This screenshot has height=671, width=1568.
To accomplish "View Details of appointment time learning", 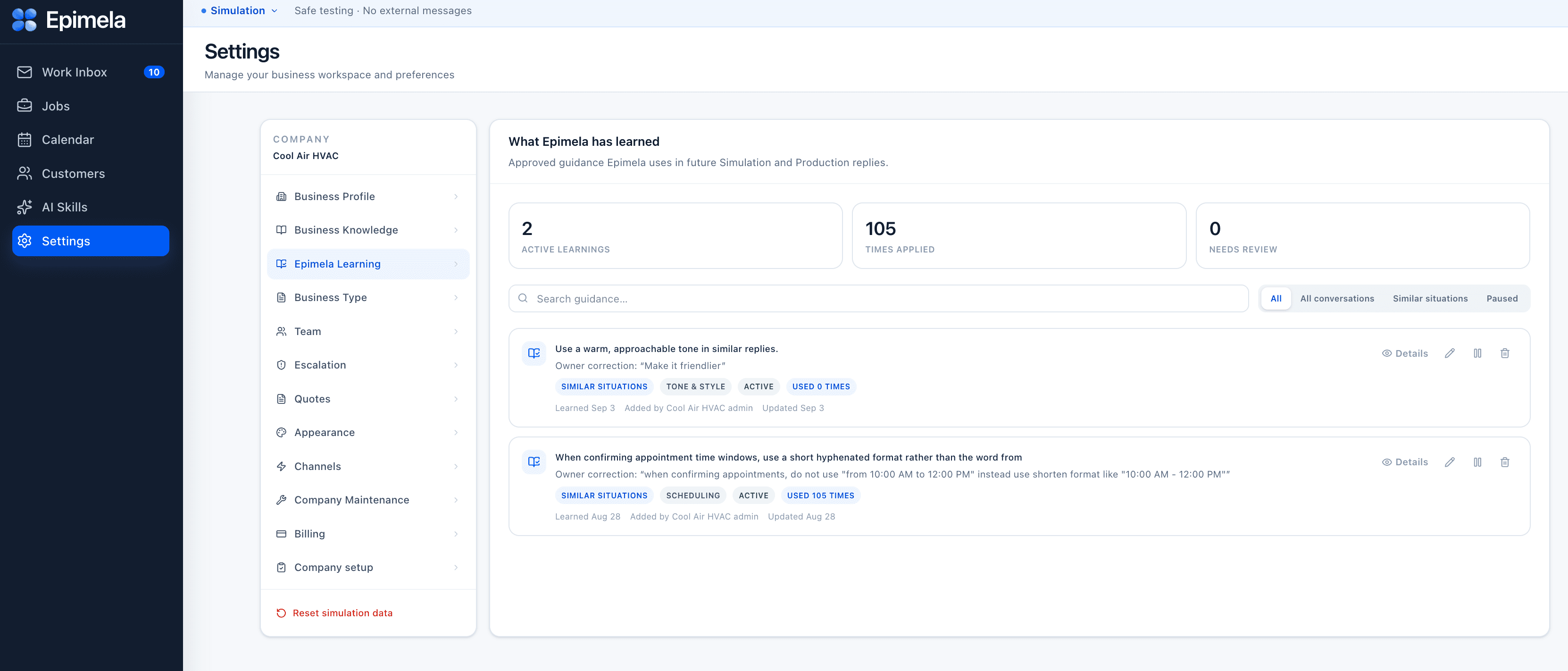I will coord(1404,462).
